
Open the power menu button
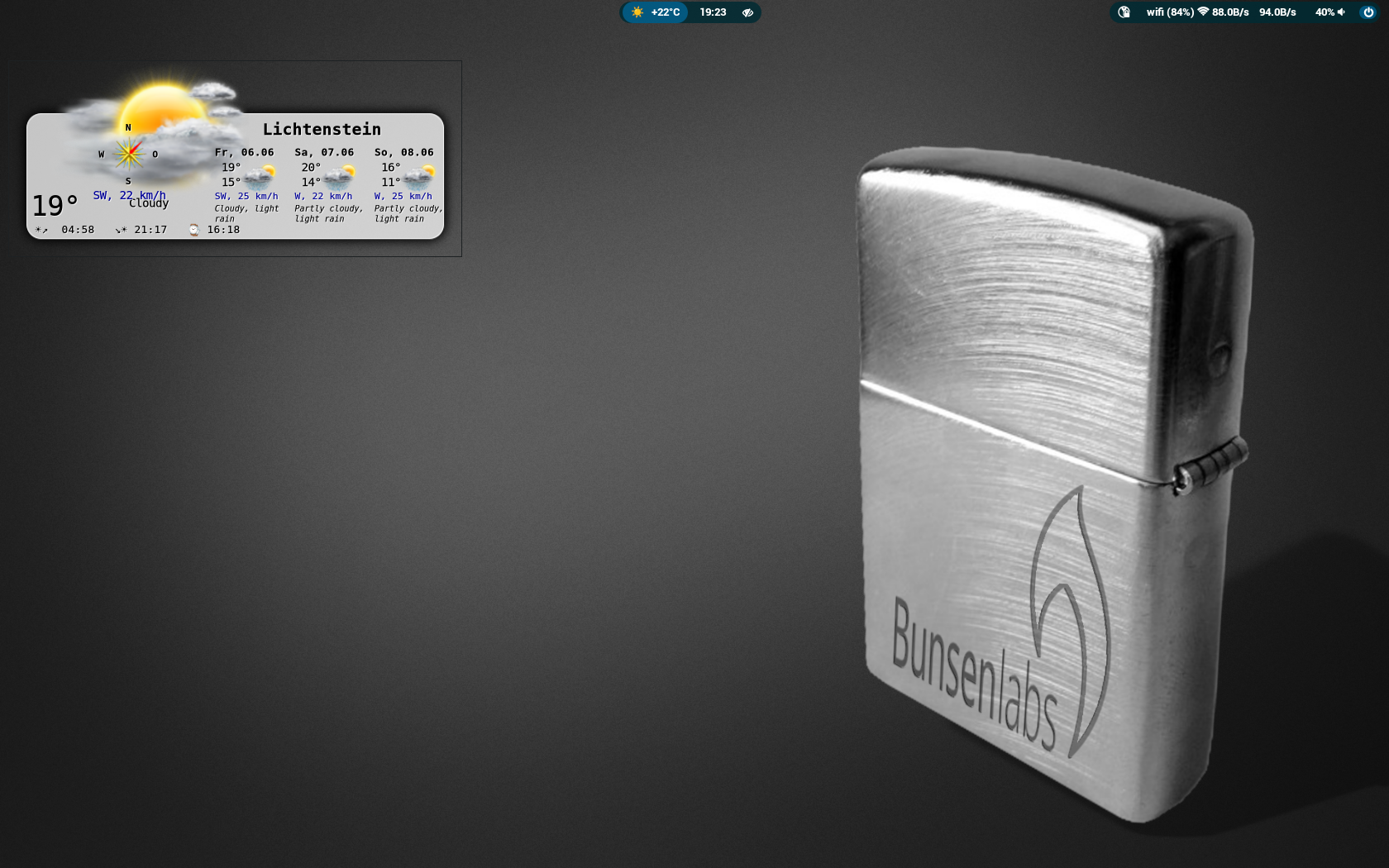1368,12
